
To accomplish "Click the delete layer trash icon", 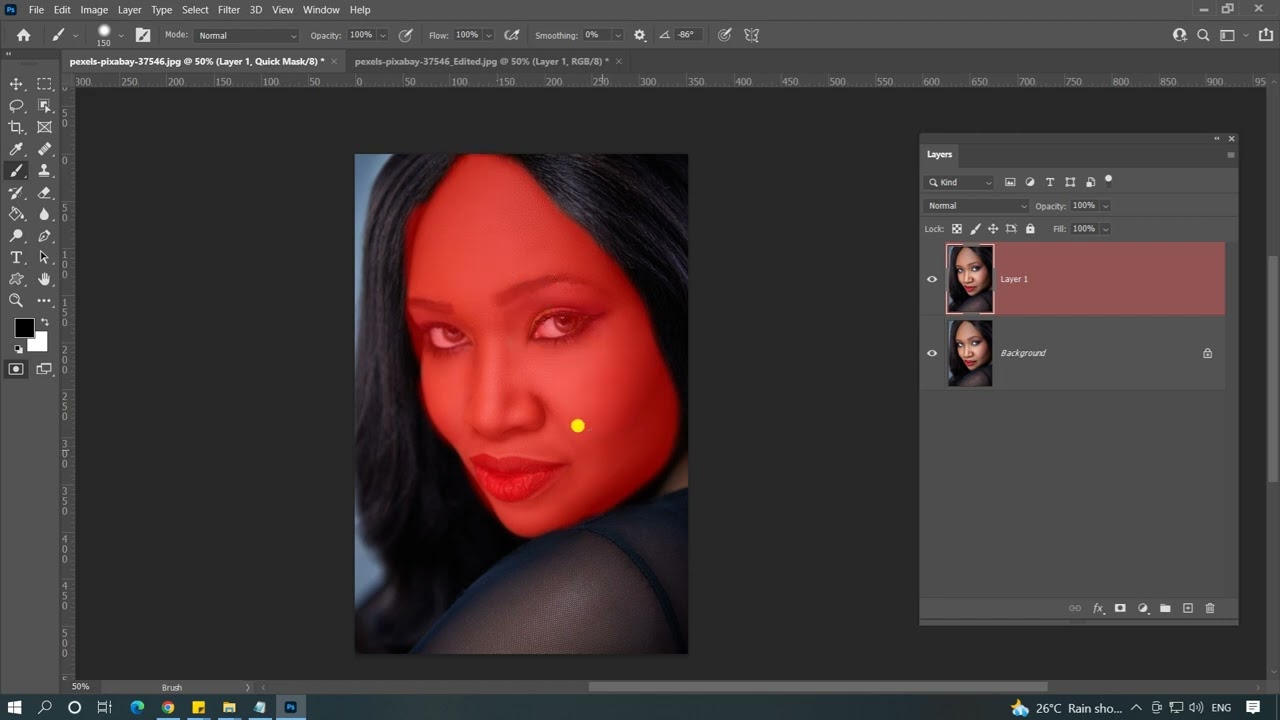I will pyautogui.click(x=1210, y=608).
